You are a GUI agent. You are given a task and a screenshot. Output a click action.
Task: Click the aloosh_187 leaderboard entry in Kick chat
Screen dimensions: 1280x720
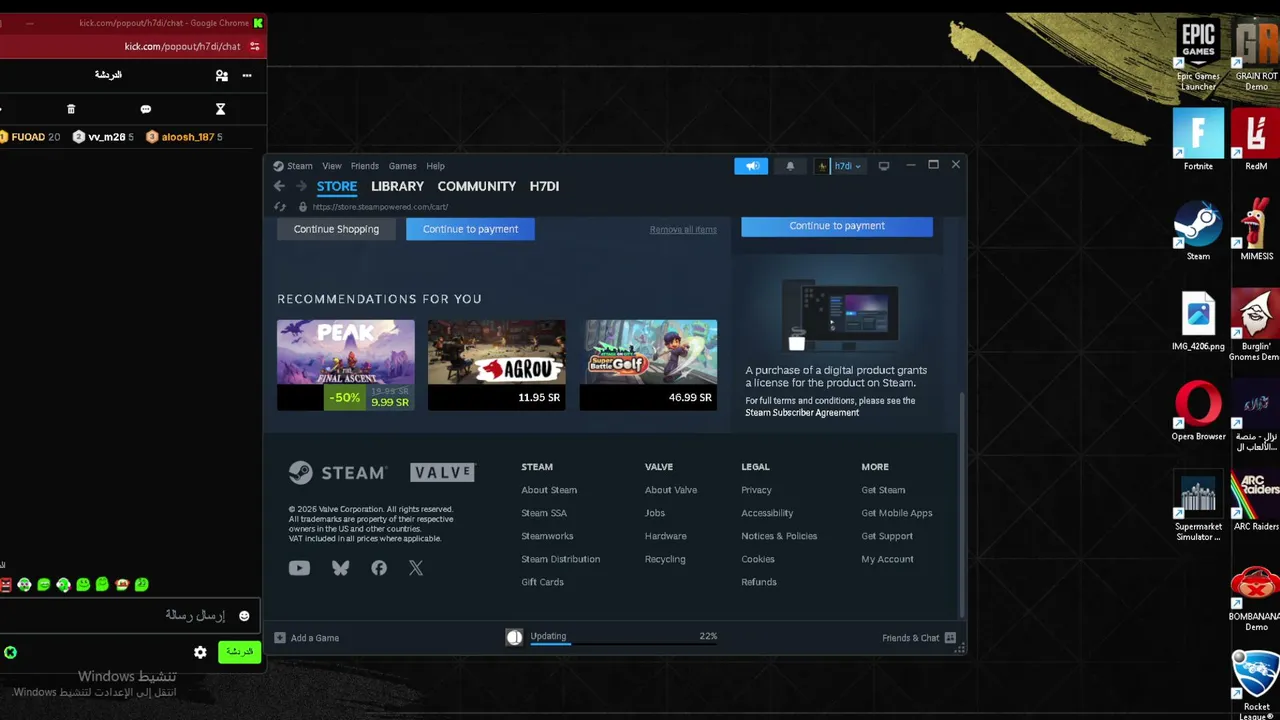point(184,137)
